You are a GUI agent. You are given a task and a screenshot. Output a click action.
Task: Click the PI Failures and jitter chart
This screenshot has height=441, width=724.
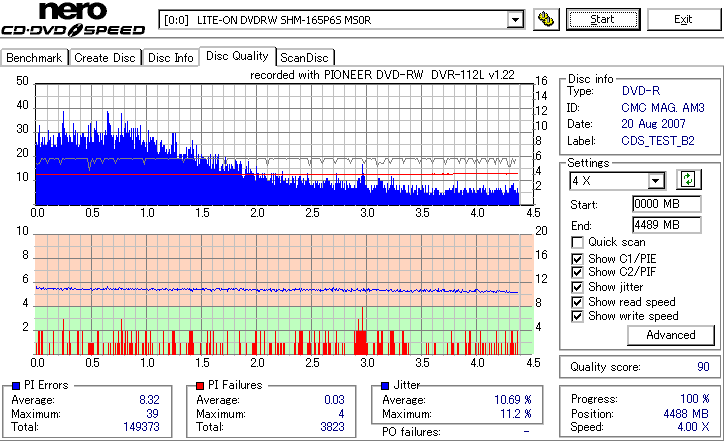284,295
